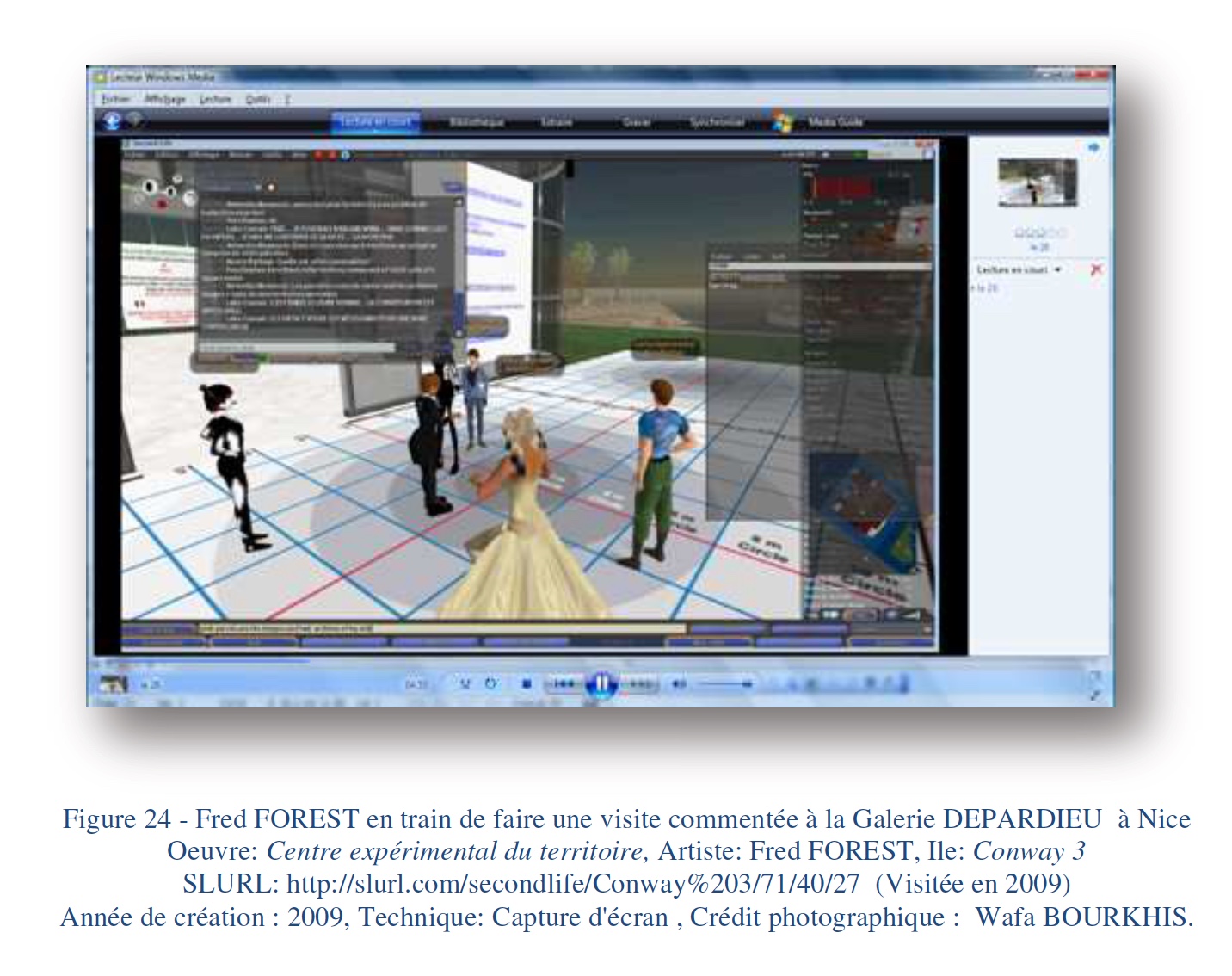Switch to the Graver tab
The width and height of the screenshot is (1232, 976).
click(x=637, y=122)
